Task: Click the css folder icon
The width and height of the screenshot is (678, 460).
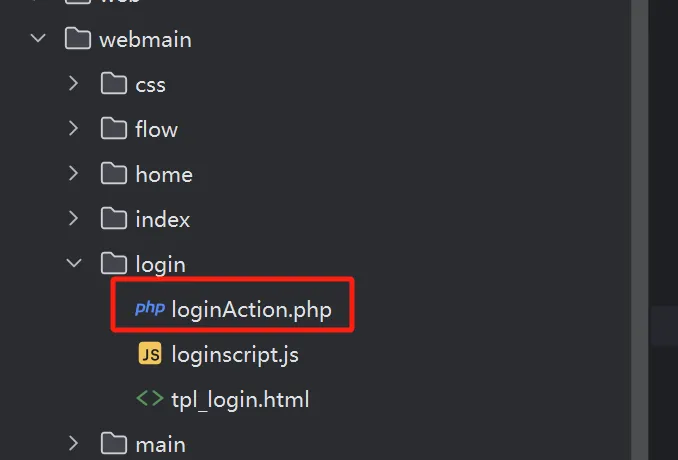Action: click(114, 83)
